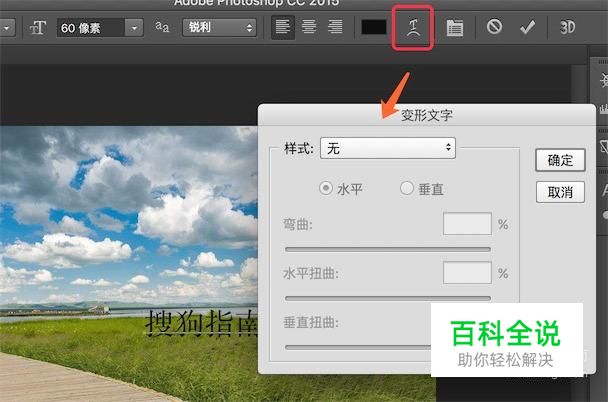The width and height of the screenshot is (608, 402).
Task: Click the 取消 cancel button
Action: coord(560,192)
